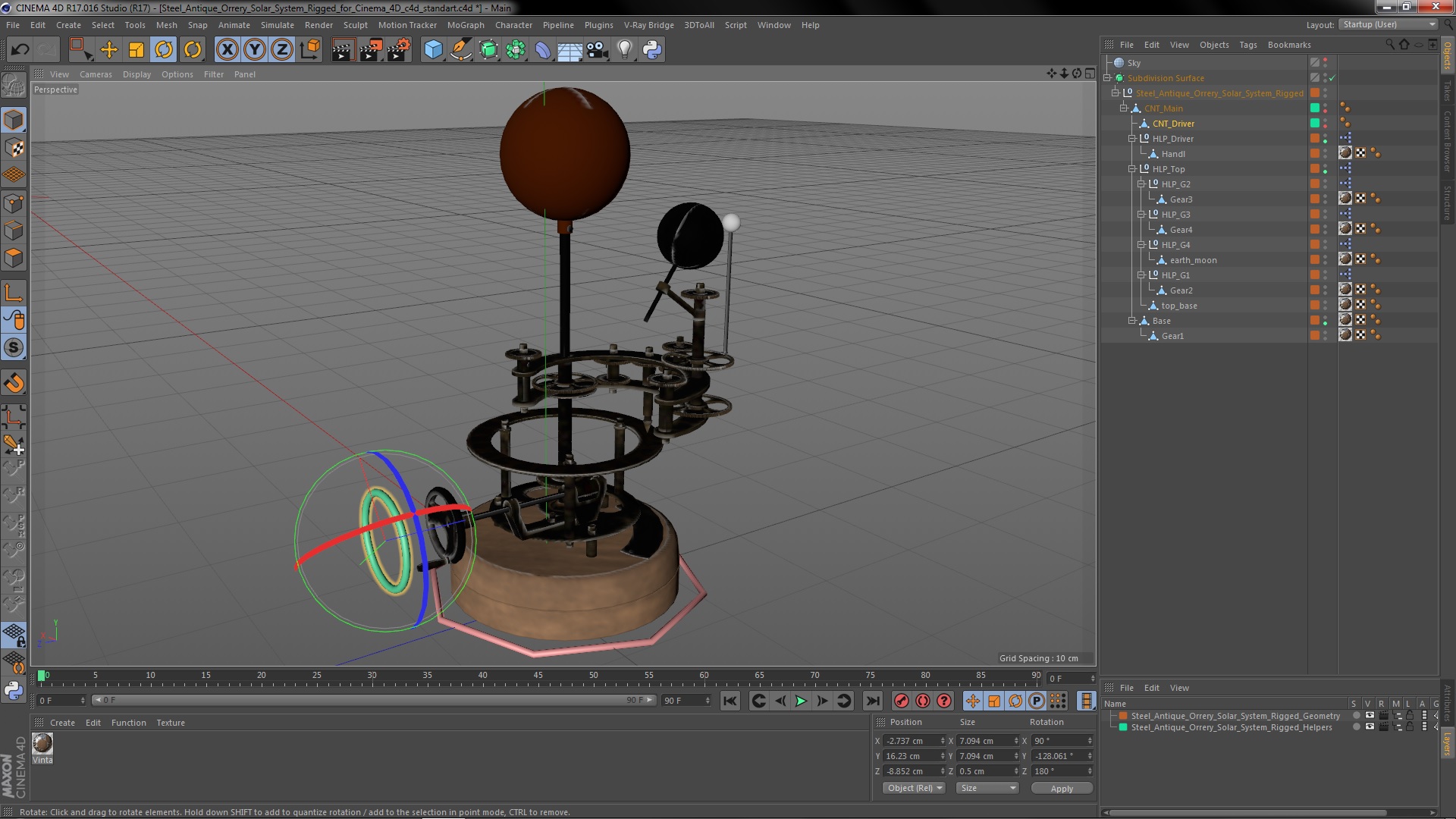Toggle the coordinate system icon

coord(310,50)
